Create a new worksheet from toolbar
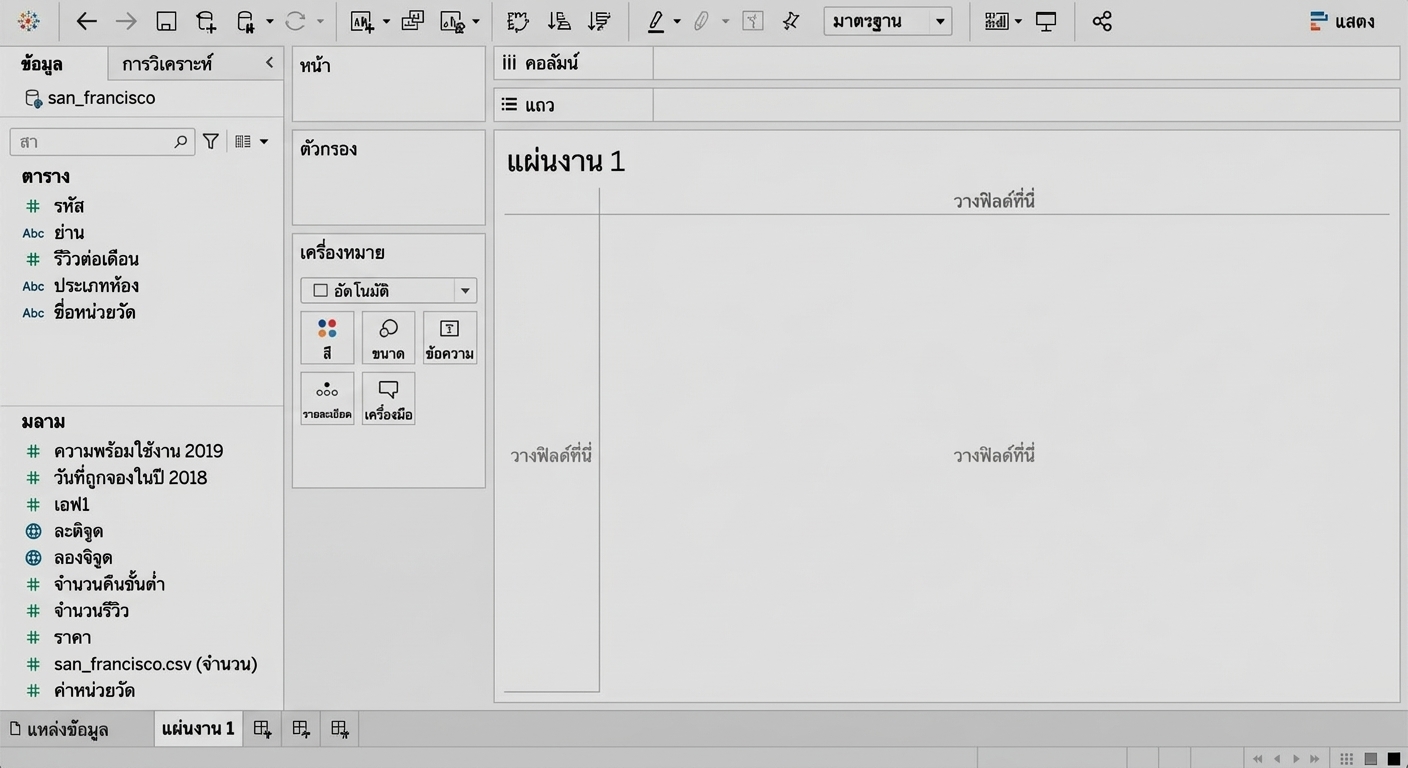Image resolution: width=1408 pixels, height=768 pixels. tap(363, 21)
